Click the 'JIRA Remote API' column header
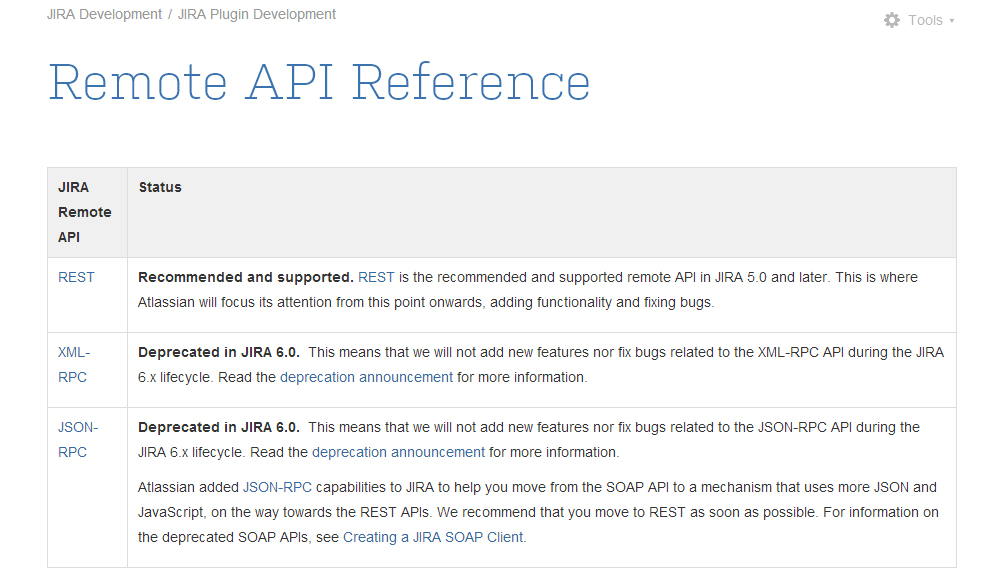This screenshot has height=574, width=1000. click(x=85, y=212)
